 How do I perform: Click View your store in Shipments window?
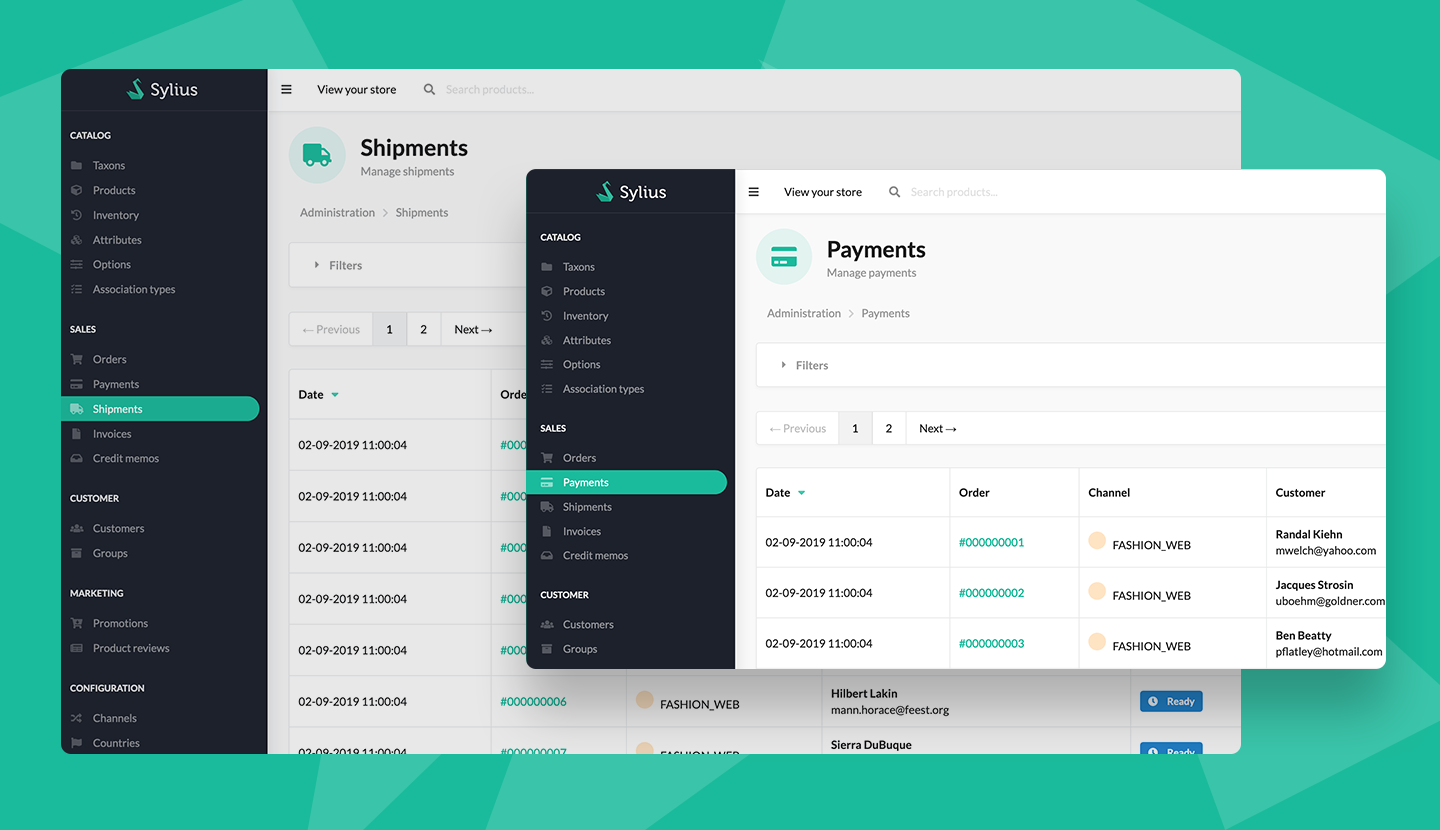coord(357,89)
